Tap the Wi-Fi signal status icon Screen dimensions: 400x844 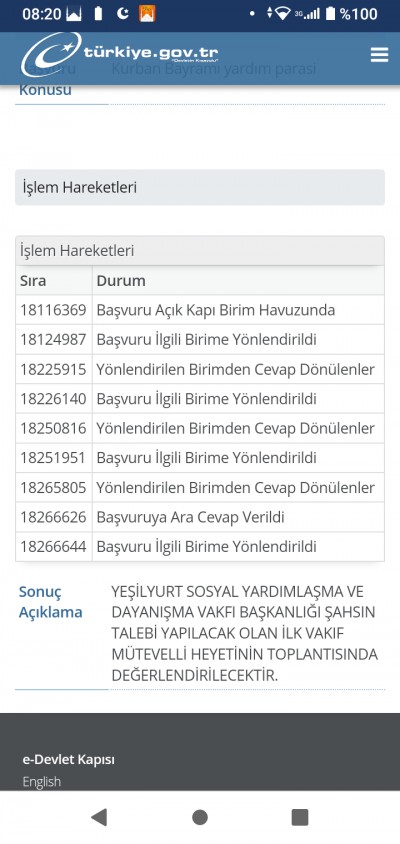[x=282, y=14]
